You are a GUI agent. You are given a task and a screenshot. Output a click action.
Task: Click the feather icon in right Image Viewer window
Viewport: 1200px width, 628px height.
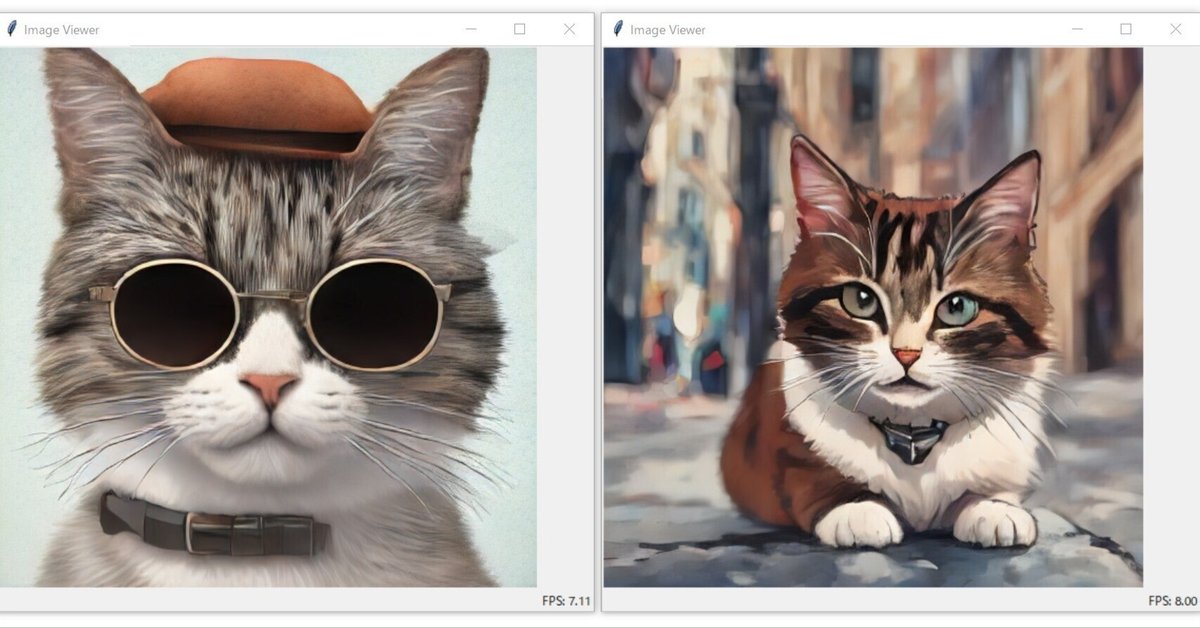(x=618, y=29)
